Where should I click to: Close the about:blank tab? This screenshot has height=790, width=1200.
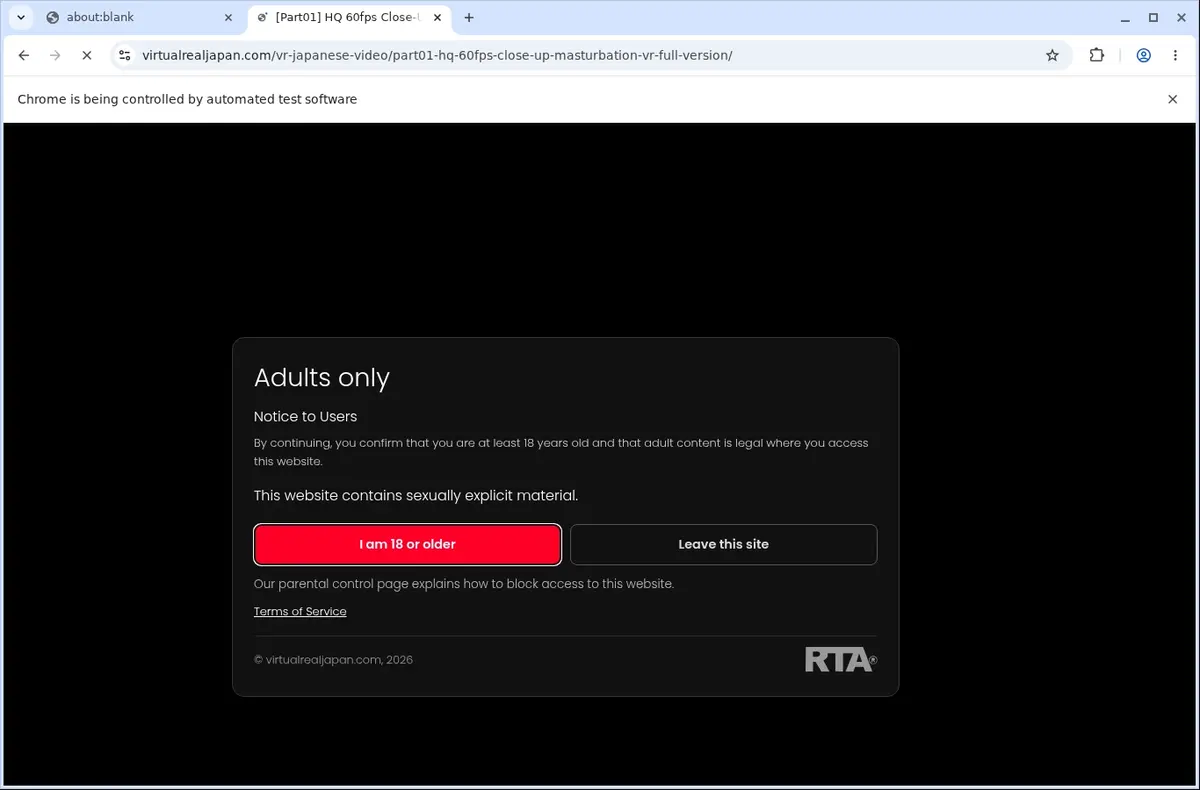click(x=227, y=17)
